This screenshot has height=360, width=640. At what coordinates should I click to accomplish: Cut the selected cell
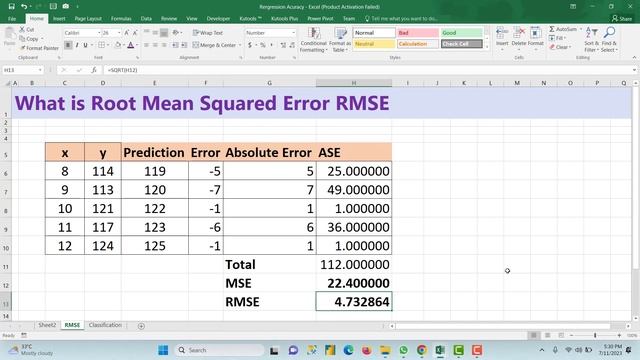tap(27, 29)
